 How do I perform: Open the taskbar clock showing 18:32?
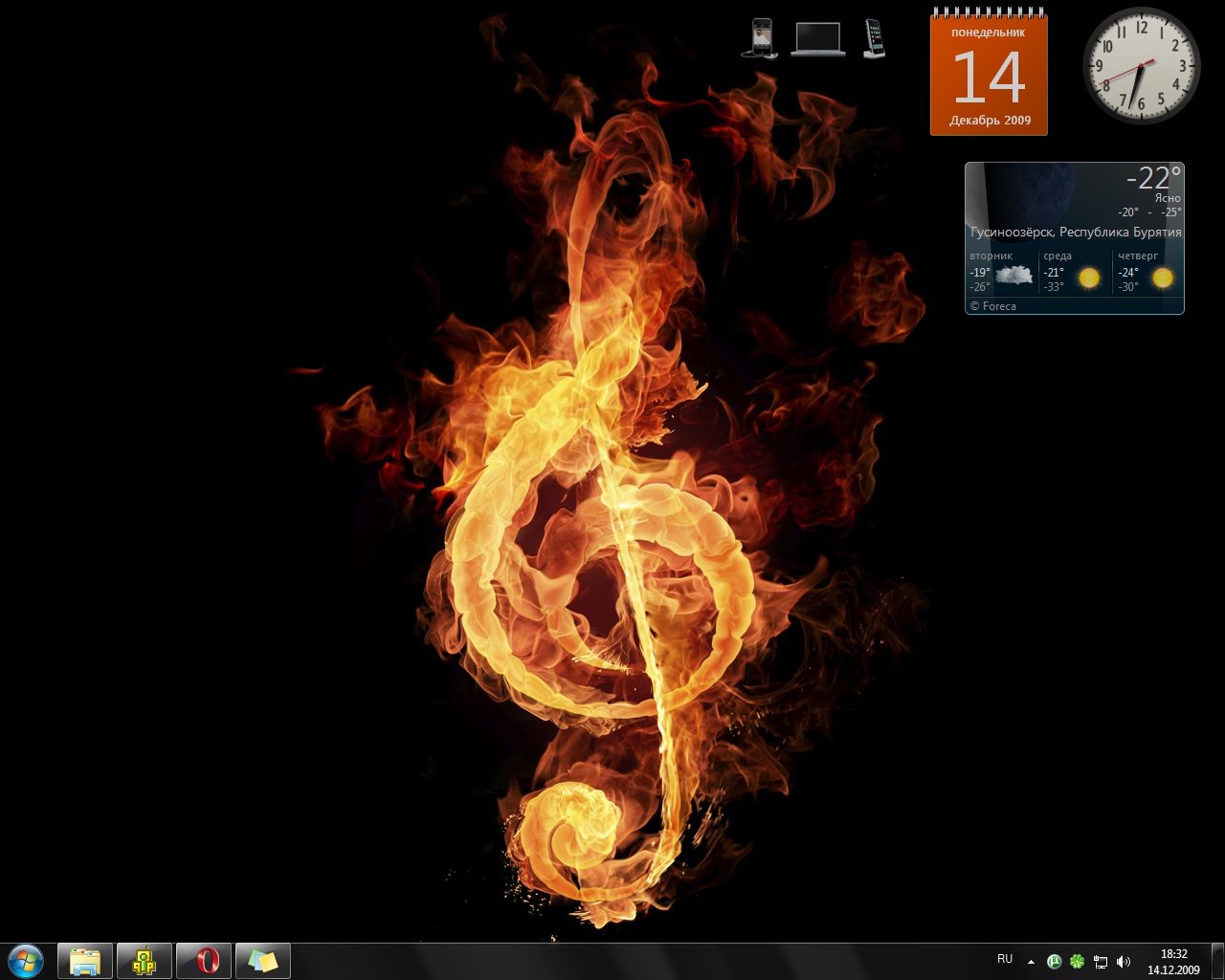1173,962
